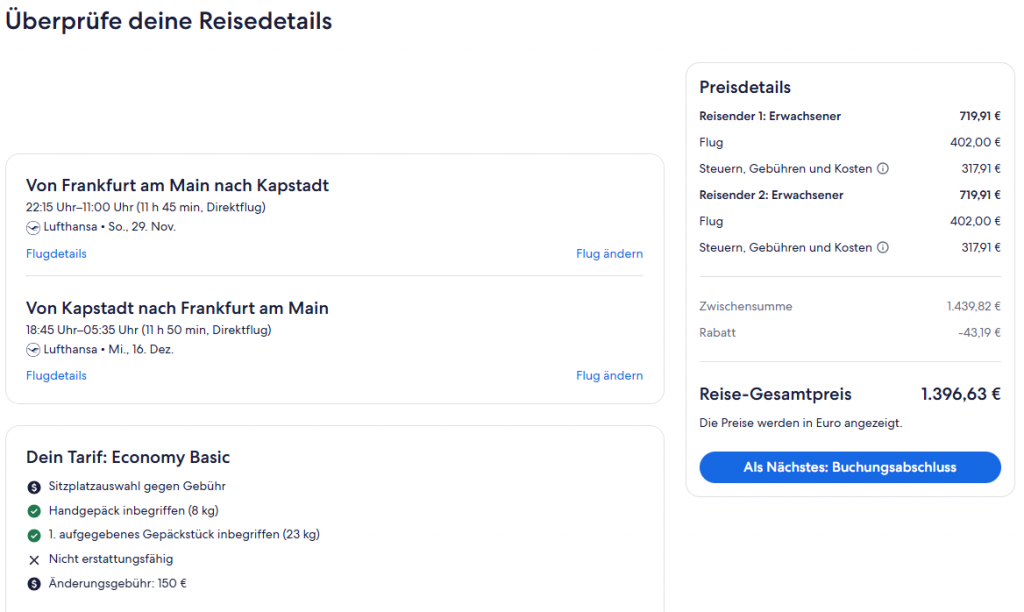Click the Lufthansa logo on the Kapstadt–Frankfurt flight

point(33,349)
